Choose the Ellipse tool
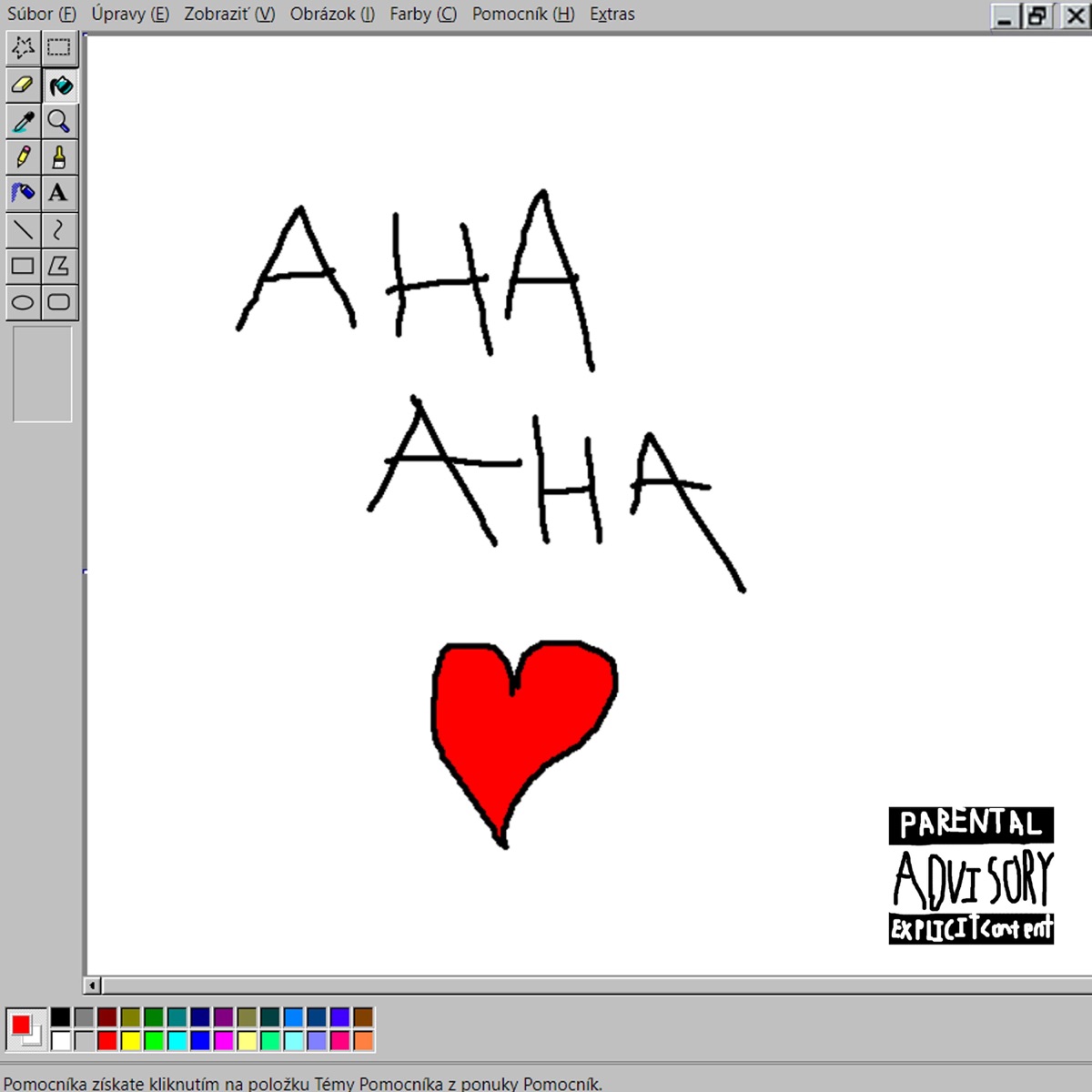1092x1092 pixels. click(23, 300)
